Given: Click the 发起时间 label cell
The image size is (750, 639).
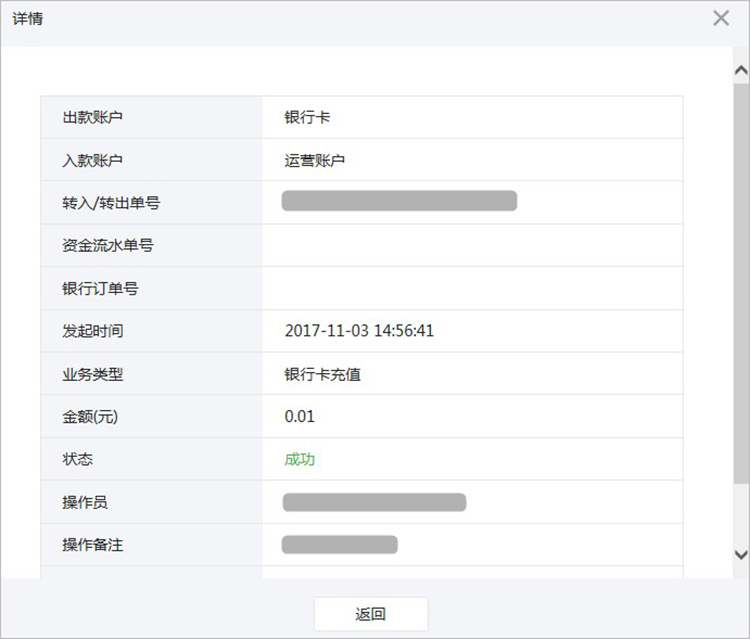Looking at the screenshot, I should pyautogui.click(x=152, y=331).
